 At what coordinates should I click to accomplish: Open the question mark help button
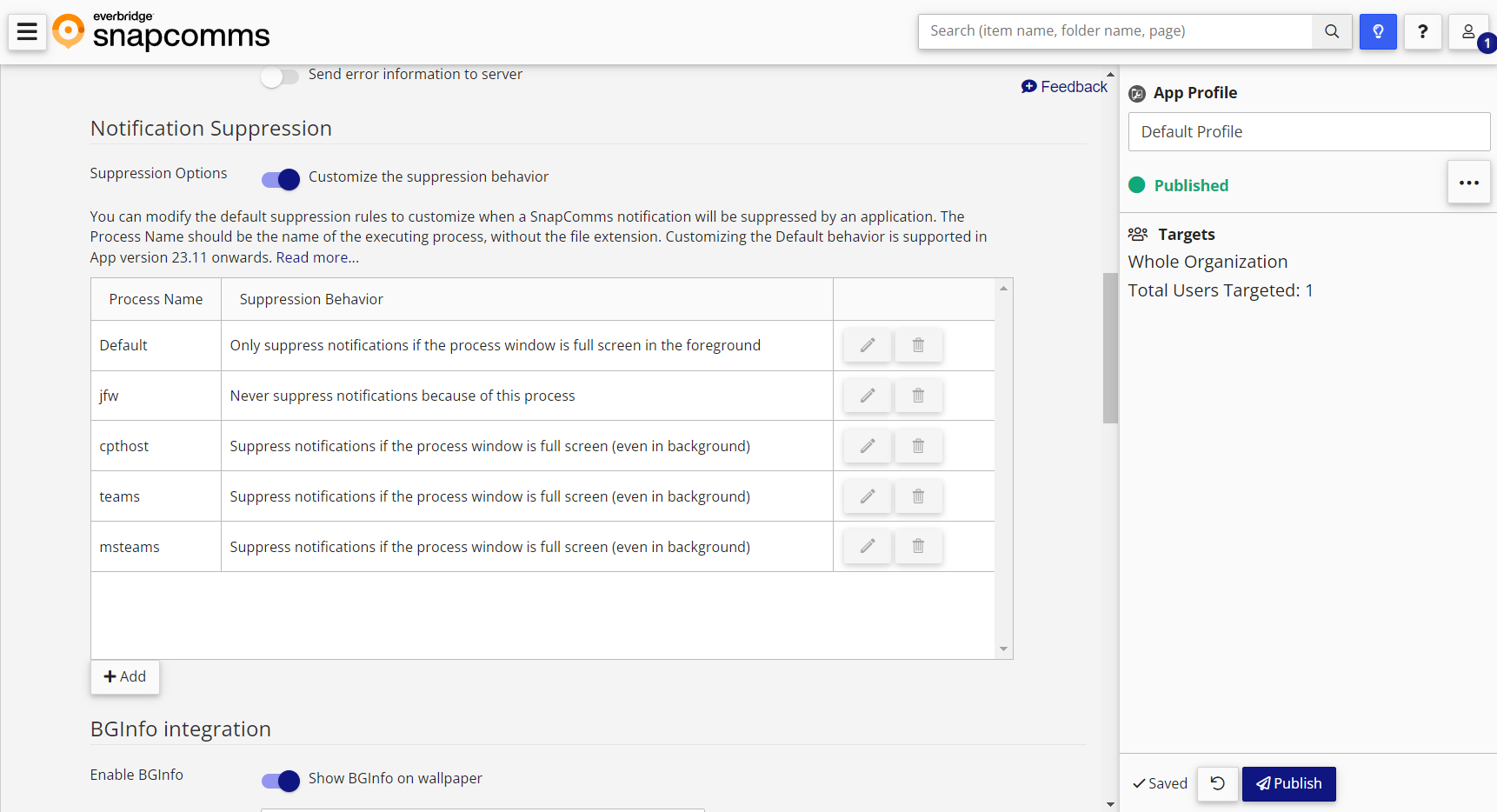coord(1423,31)
